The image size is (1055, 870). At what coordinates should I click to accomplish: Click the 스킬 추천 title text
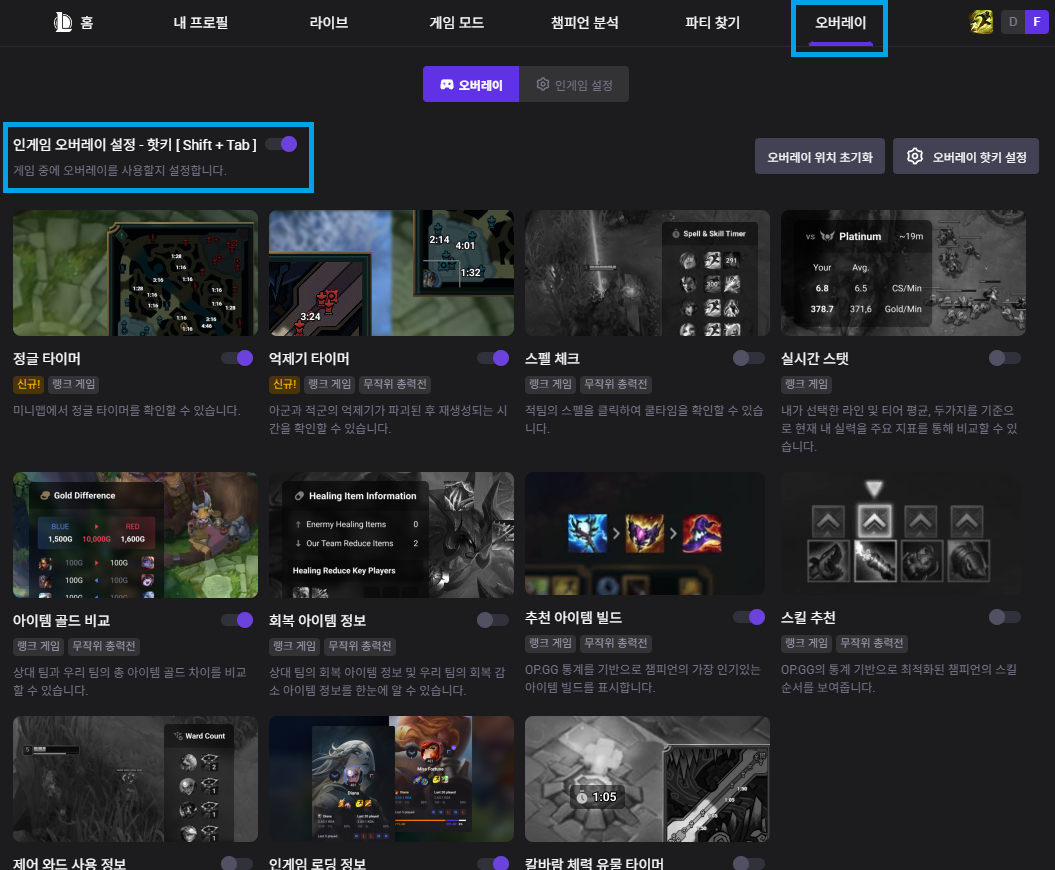tap(807, 618)
